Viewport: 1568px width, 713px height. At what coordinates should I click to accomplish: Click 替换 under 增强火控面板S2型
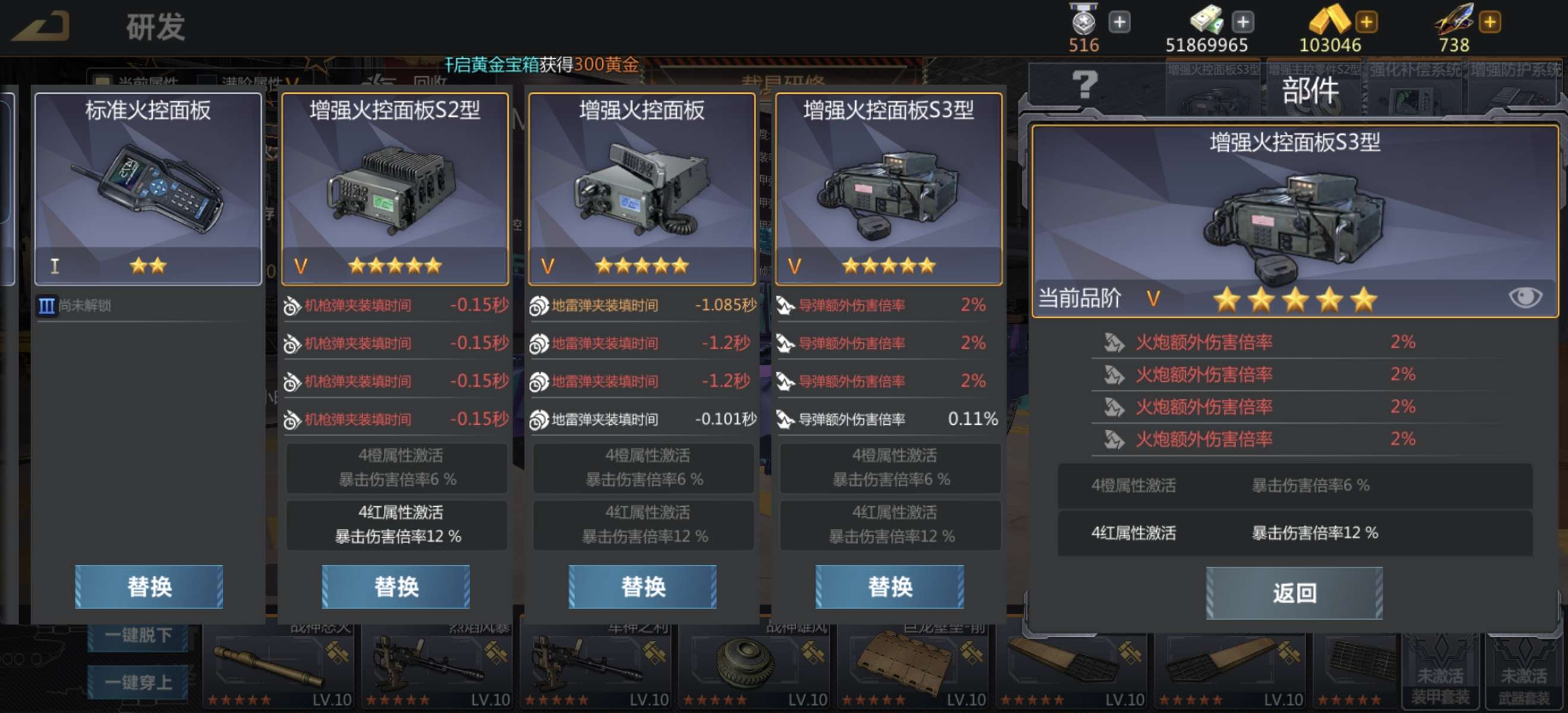pos(396,586)
